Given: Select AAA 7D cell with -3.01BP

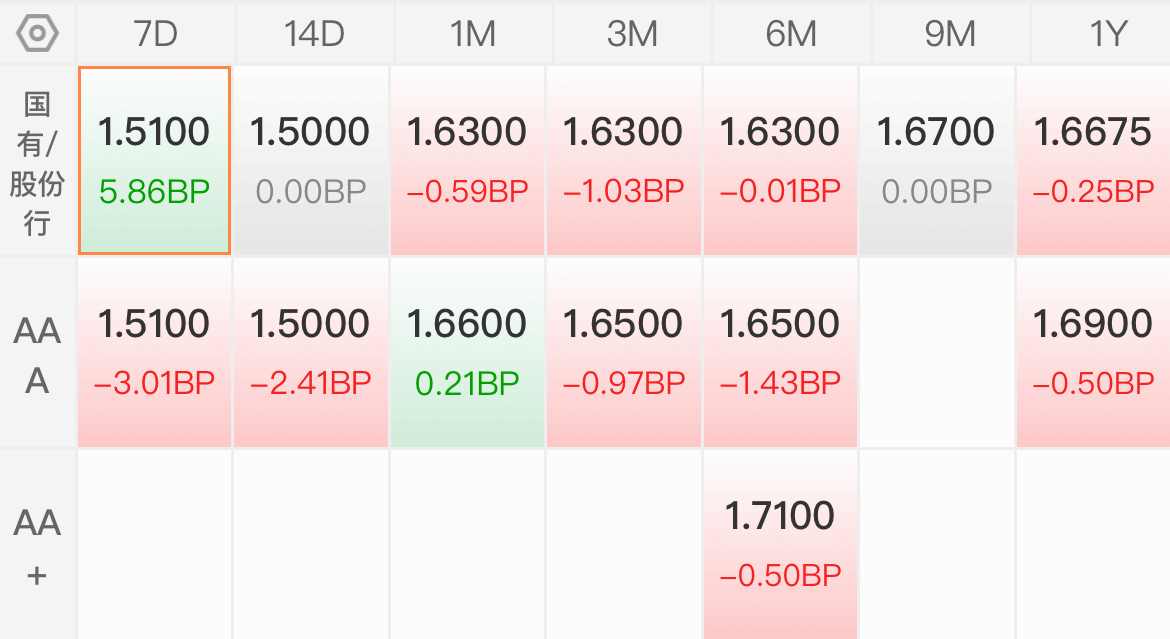Looking at the screenshot, I should click(154, 352).
